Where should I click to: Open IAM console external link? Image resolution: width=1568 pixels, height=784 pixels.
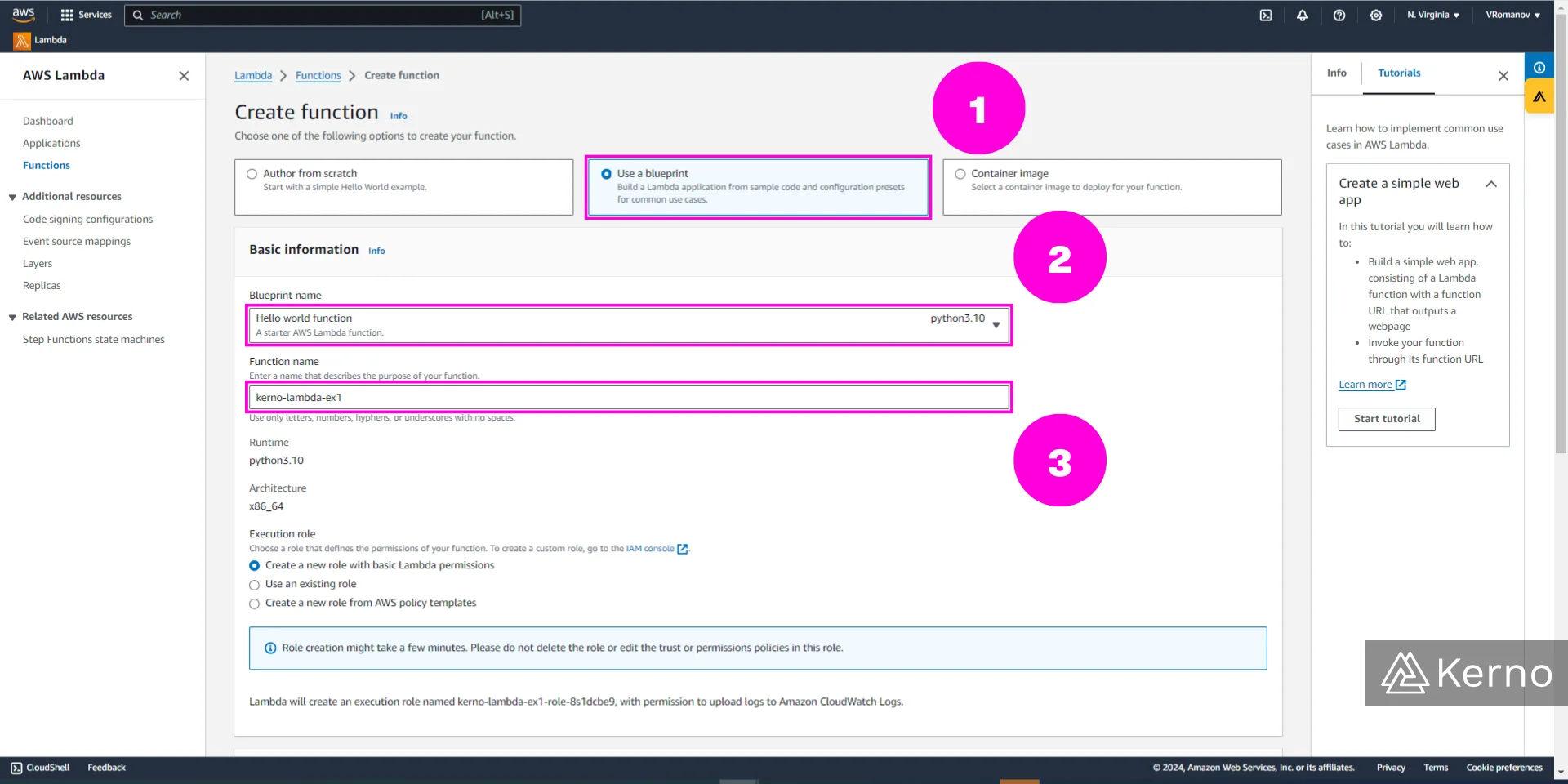coord(657,549)
